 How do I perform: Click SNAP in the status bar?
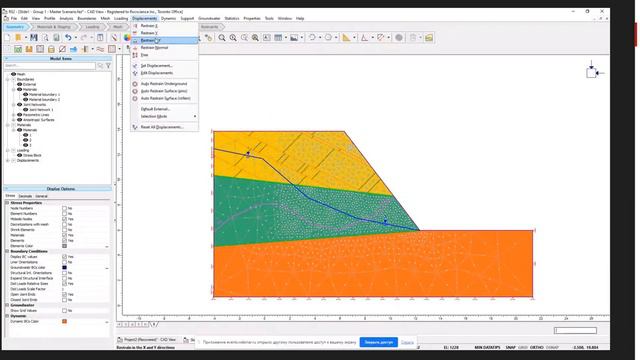tap(511, 347)
